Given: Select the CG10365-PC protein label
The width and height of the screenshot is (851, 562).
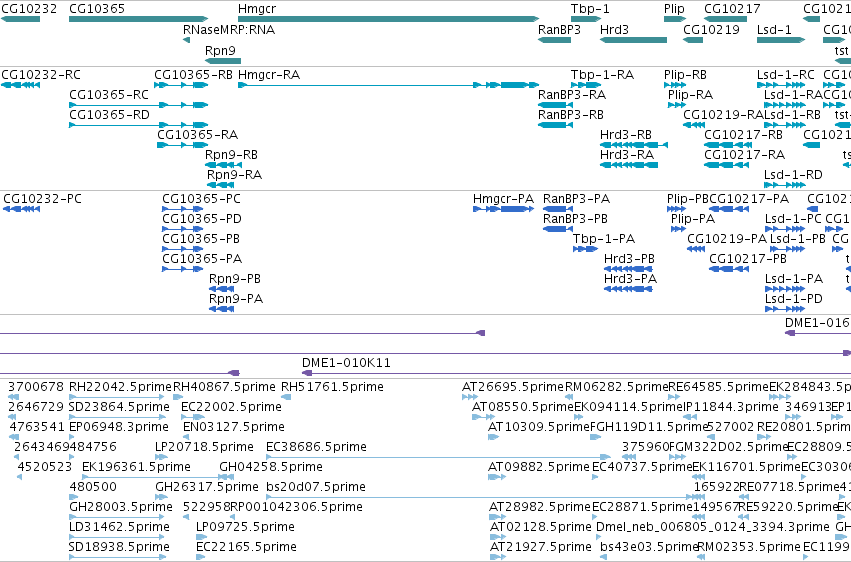Looking at the screenshot, I should [x=201, y=199].
